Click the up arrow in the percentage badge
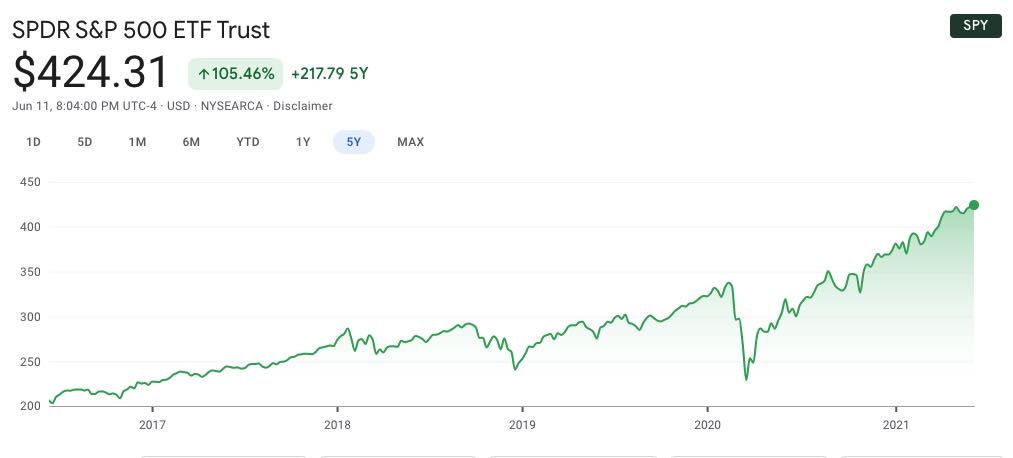 [x=203, y=74]
